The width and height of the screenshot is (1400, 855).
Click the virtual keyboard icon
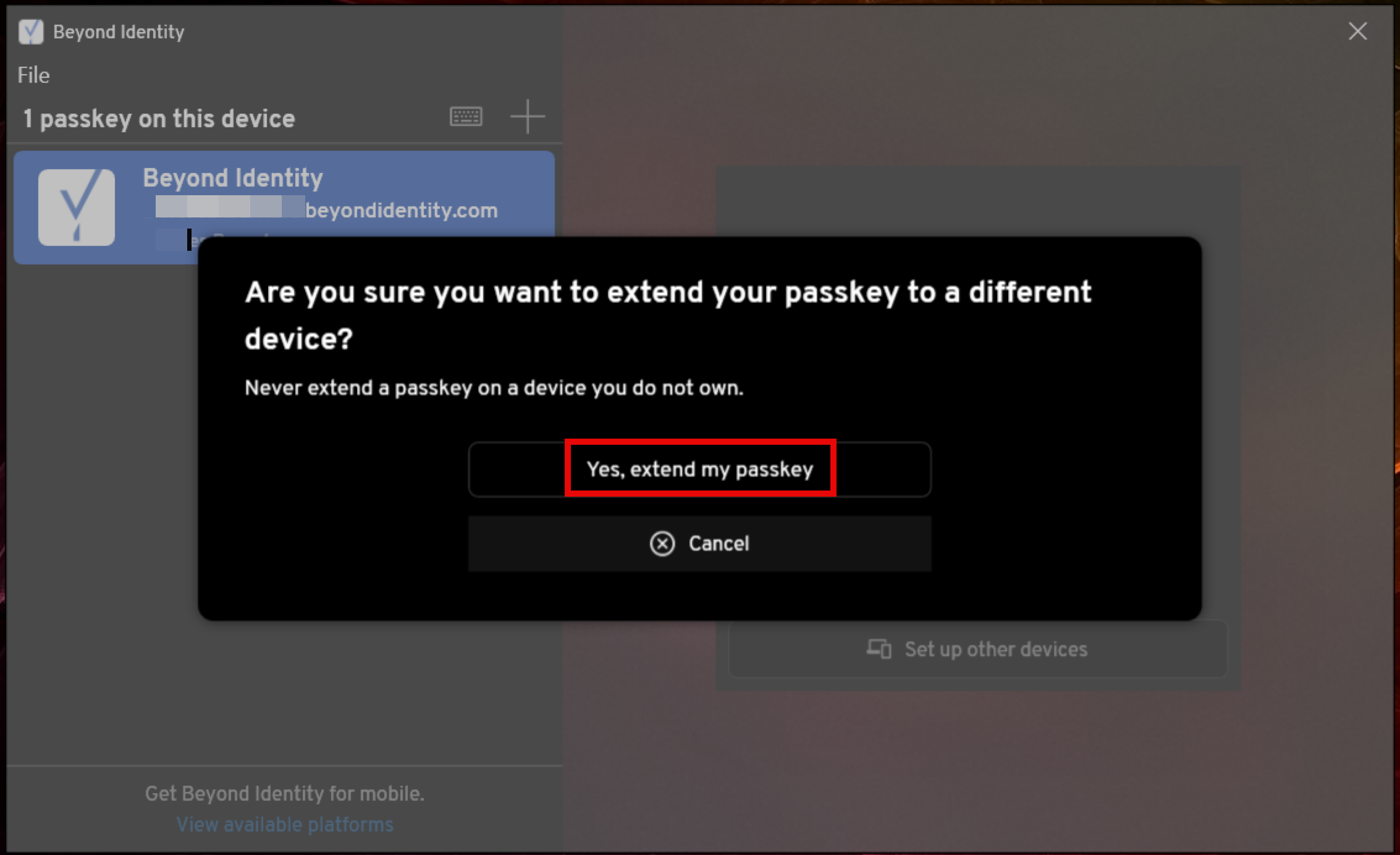(x=465, y=116)
